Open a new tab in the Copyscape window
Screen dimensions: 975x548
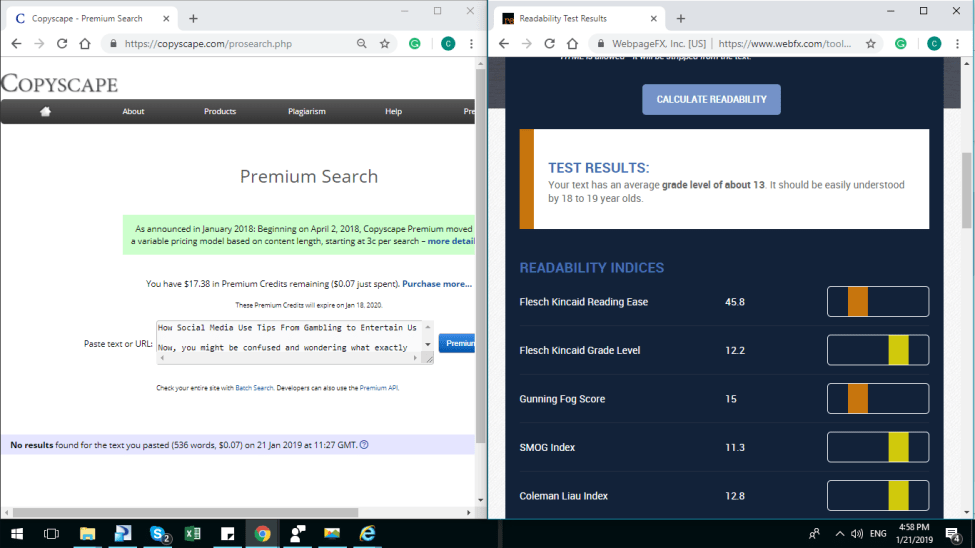(193, 19)
